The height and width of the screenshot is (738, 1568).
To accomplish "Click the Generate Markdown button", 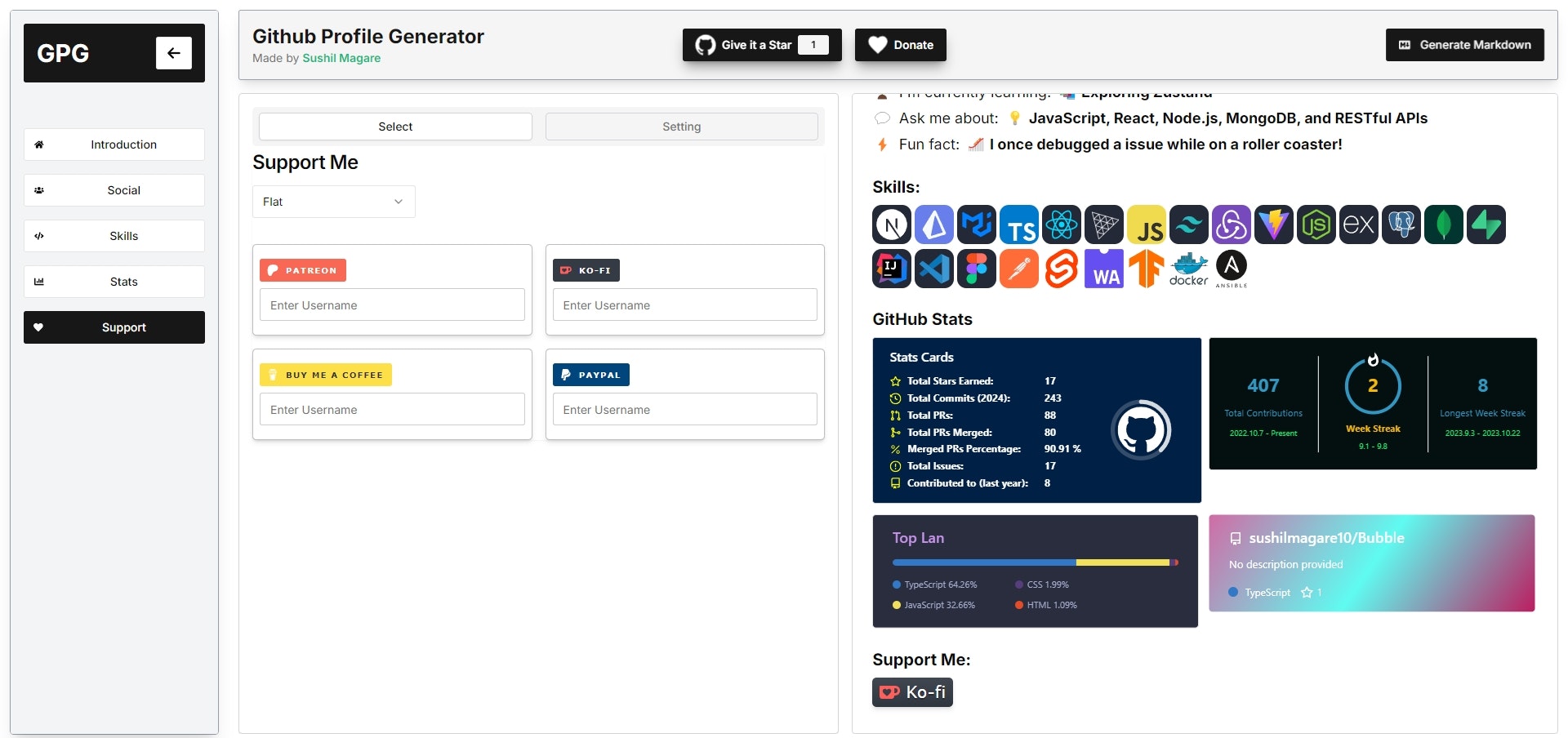I will tap(1465, 45).
